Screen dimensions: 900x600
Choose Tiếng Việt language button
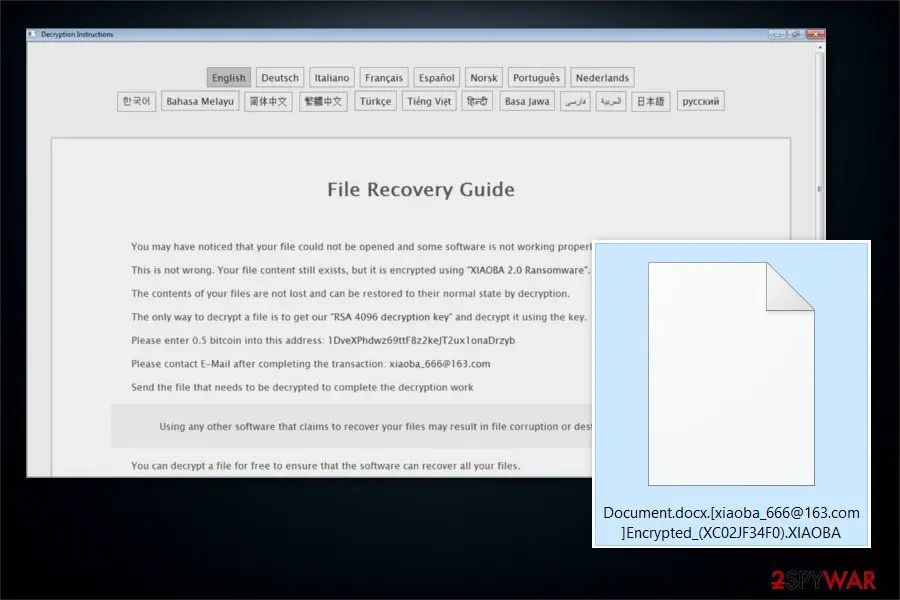point(429,102)
